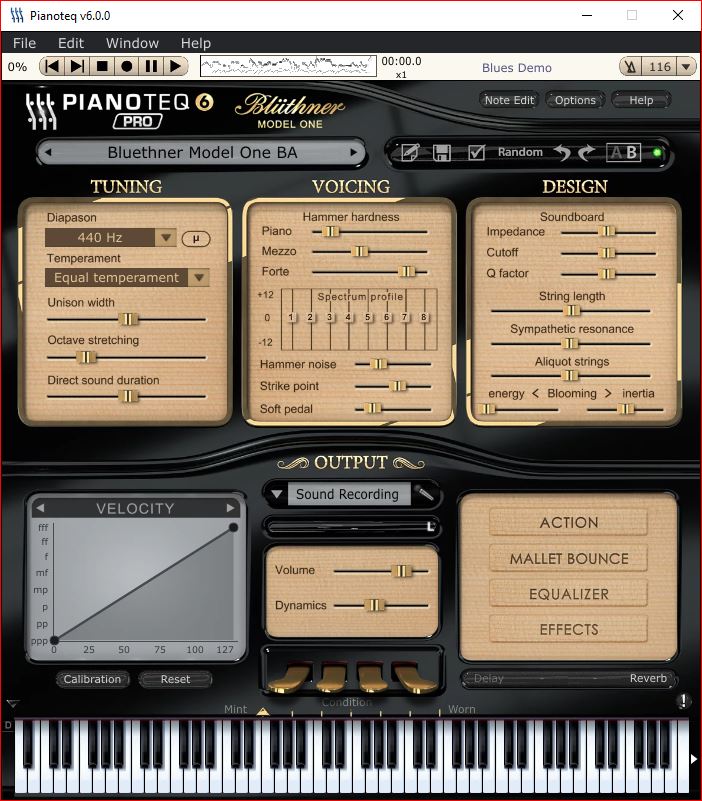
Task: Open the Help menu in menu bar
Action: tap(196, 43)
